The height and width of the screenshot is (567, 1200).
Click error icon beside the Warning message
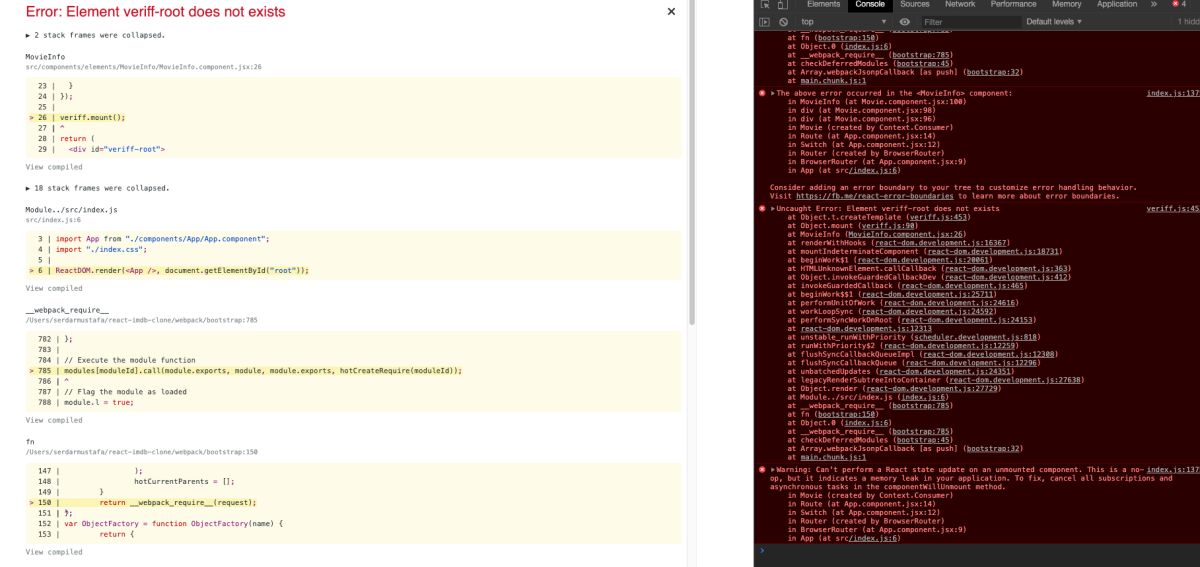coord(763,469)
